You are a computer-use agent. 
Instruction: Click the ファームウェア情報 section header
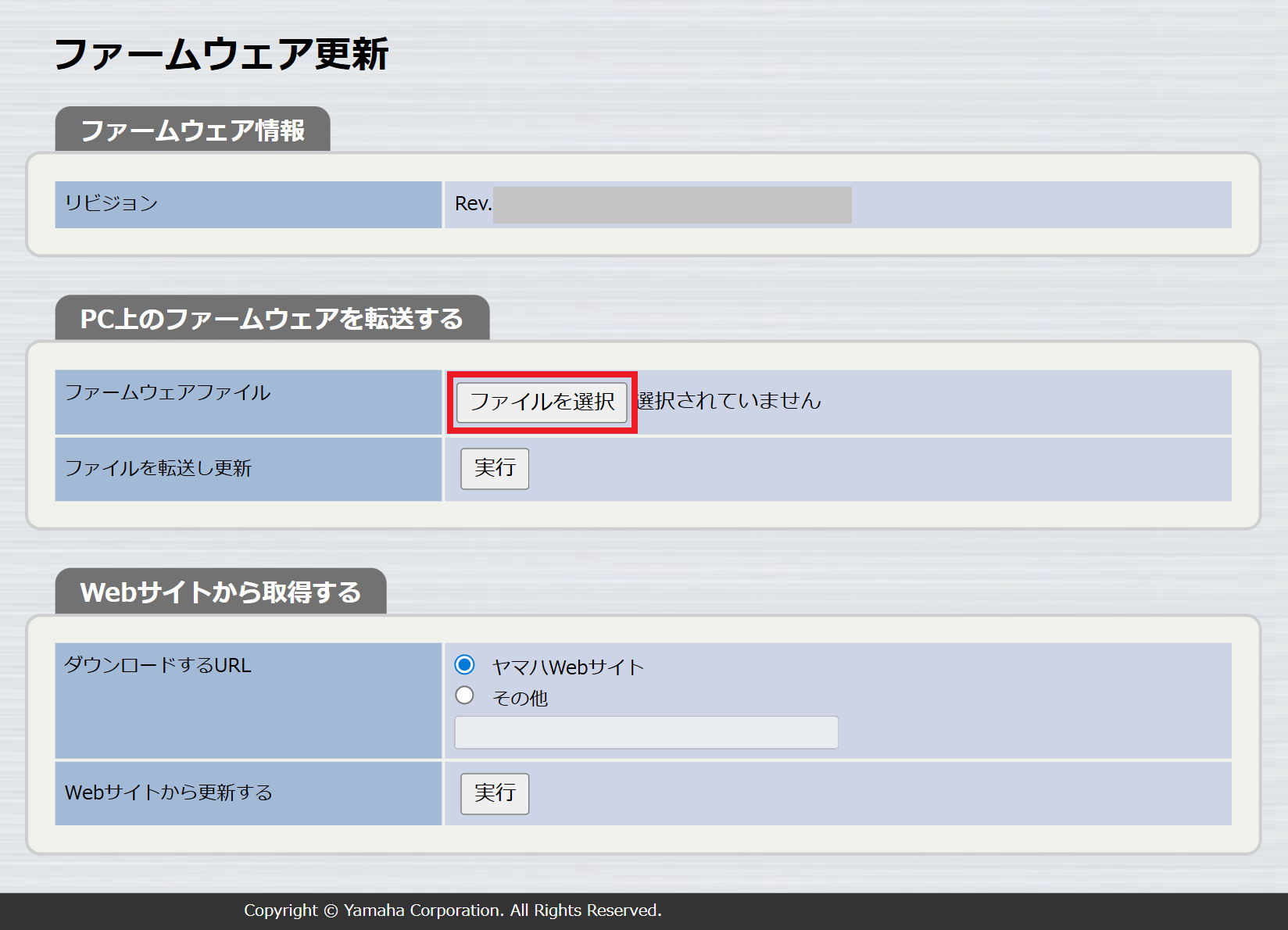tap(193, 130)
